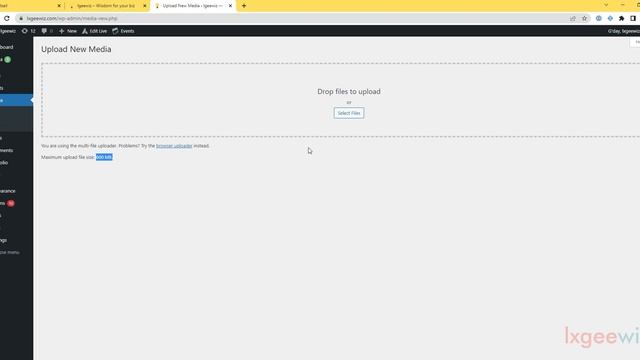Open Comments in the sidebar
Viewport: 640px width, 360px height.
(x=7, y=150)
